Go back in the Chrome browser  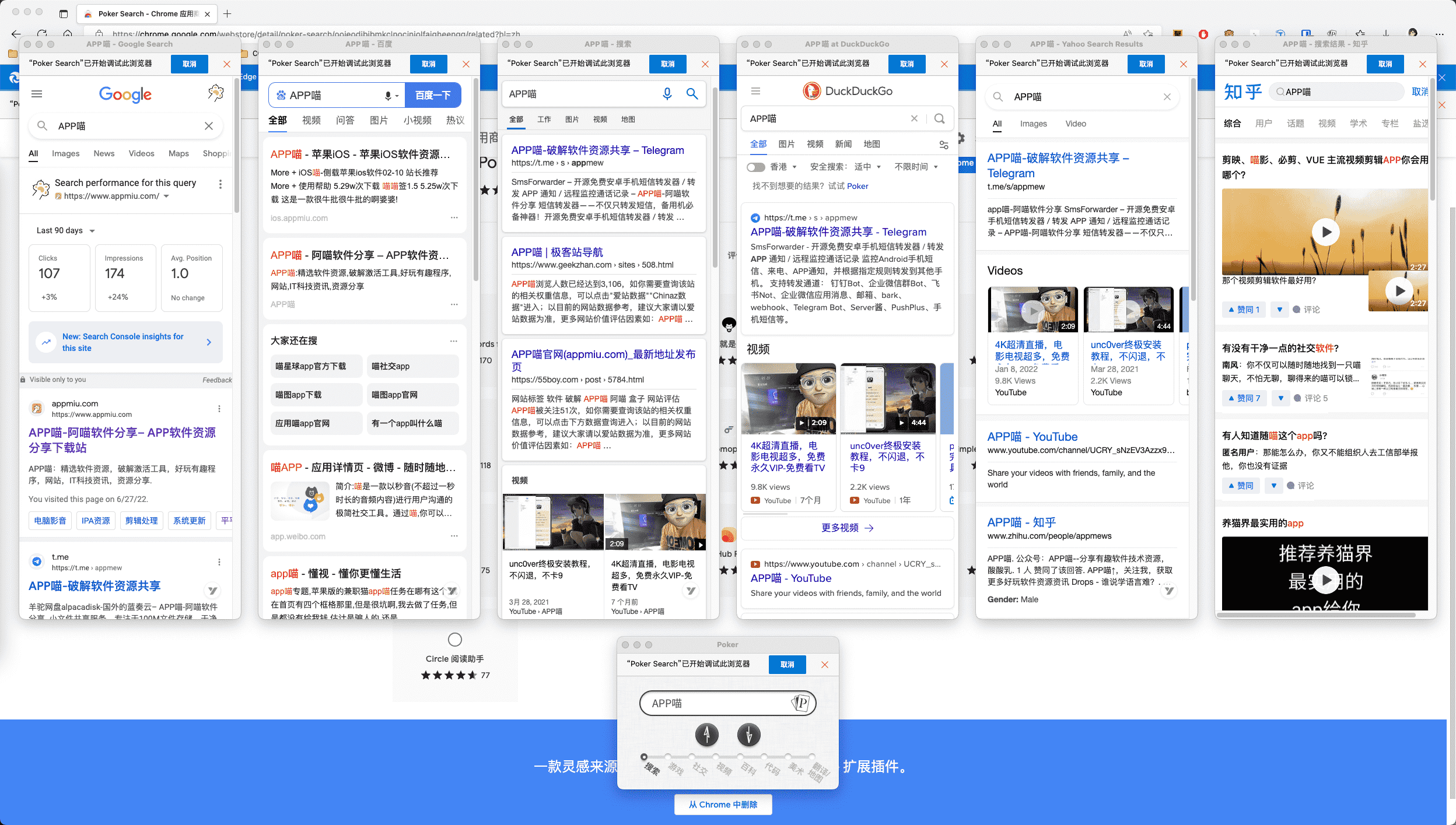coord(16,34)
